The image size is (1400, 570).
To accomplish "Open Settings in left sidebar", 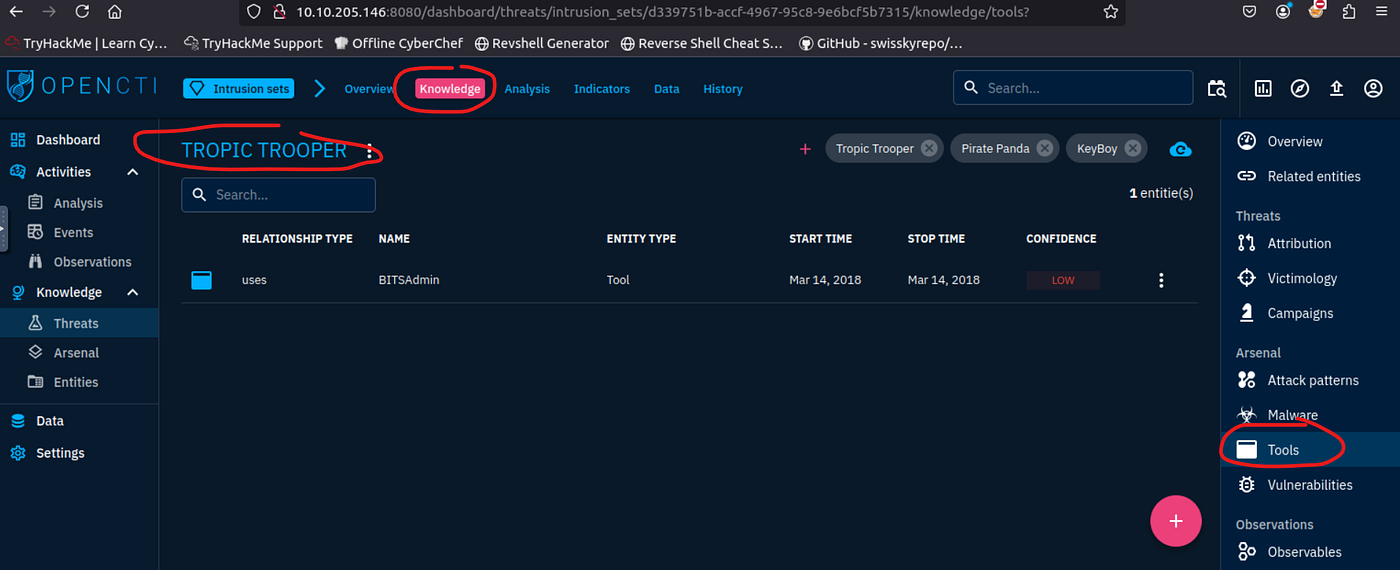I will pos(79,453).
